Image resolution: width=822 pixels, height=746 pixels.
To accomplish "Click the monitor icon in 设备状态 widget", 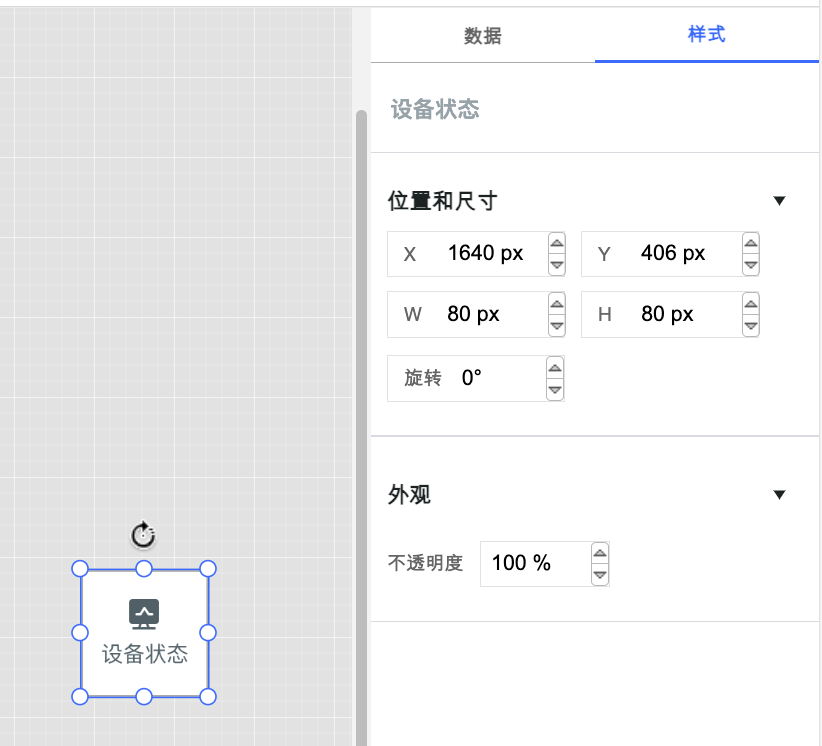I will (144, 614).
